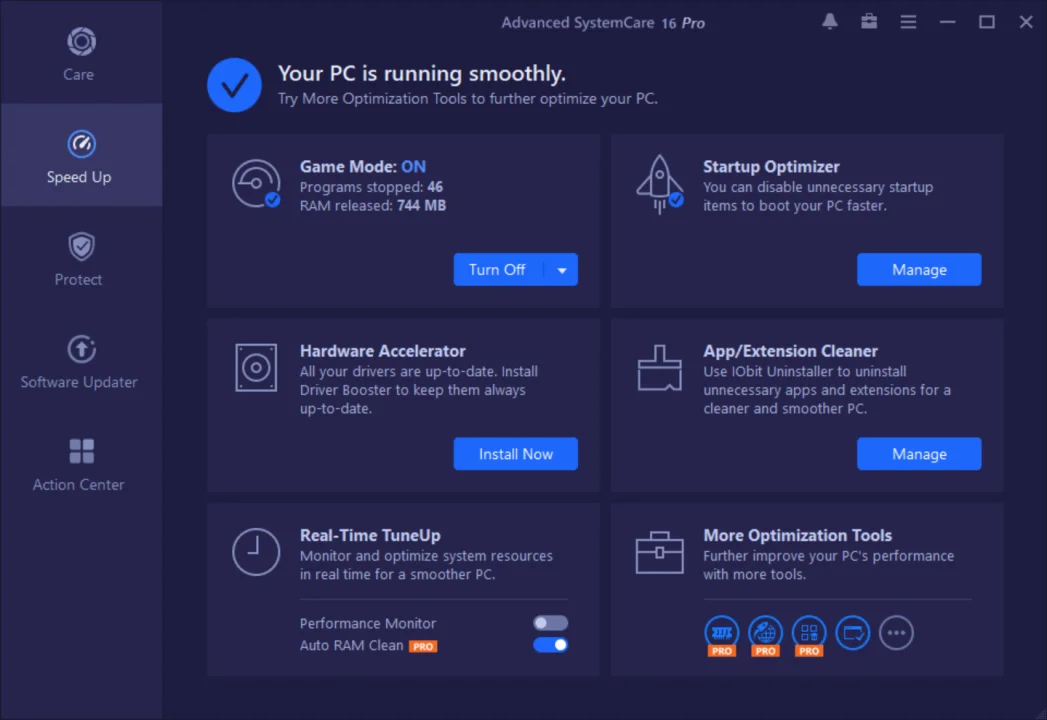Click the Performance Monitor label
Screen dimensions: 1047x720
368,623
